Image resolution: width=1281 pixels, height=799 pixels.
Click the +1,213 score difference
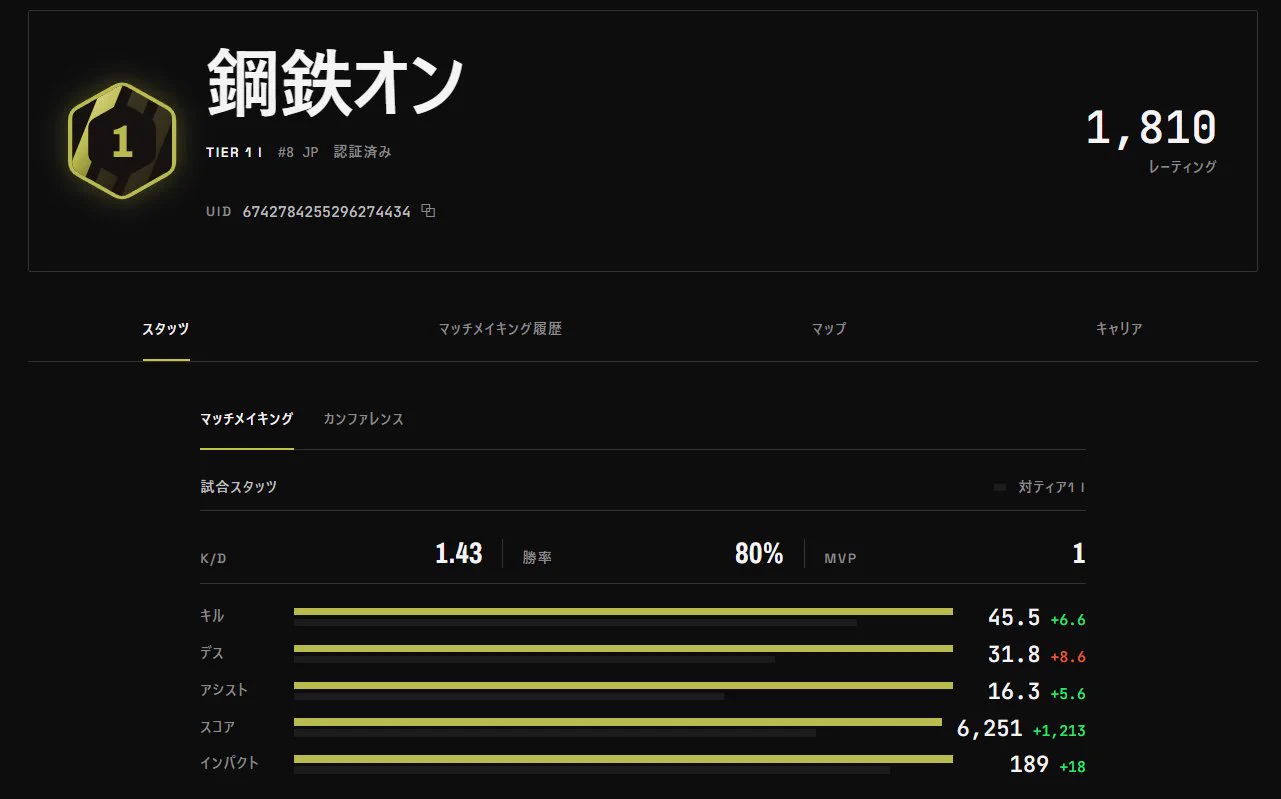(1059, 731)
